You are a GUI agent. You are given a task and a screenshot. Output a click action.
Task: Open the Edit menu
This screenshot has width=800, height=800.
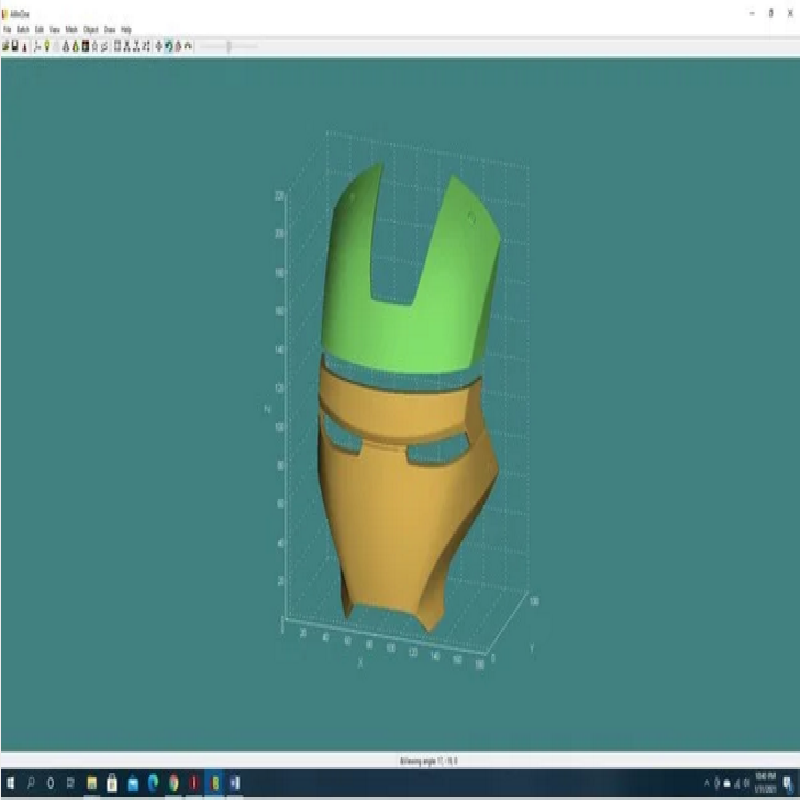[x=38, y=30]
